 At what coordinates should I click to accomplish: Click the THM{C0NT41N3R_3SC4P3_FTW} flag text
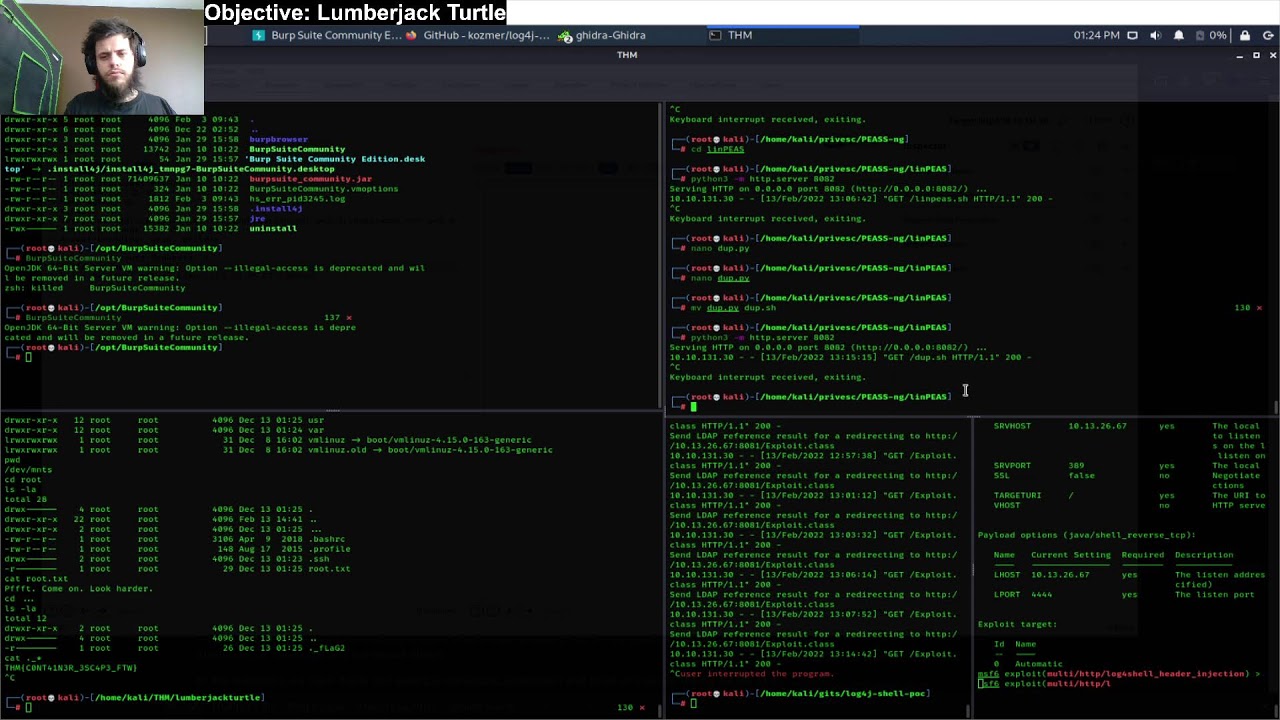[x=70, y=668]
